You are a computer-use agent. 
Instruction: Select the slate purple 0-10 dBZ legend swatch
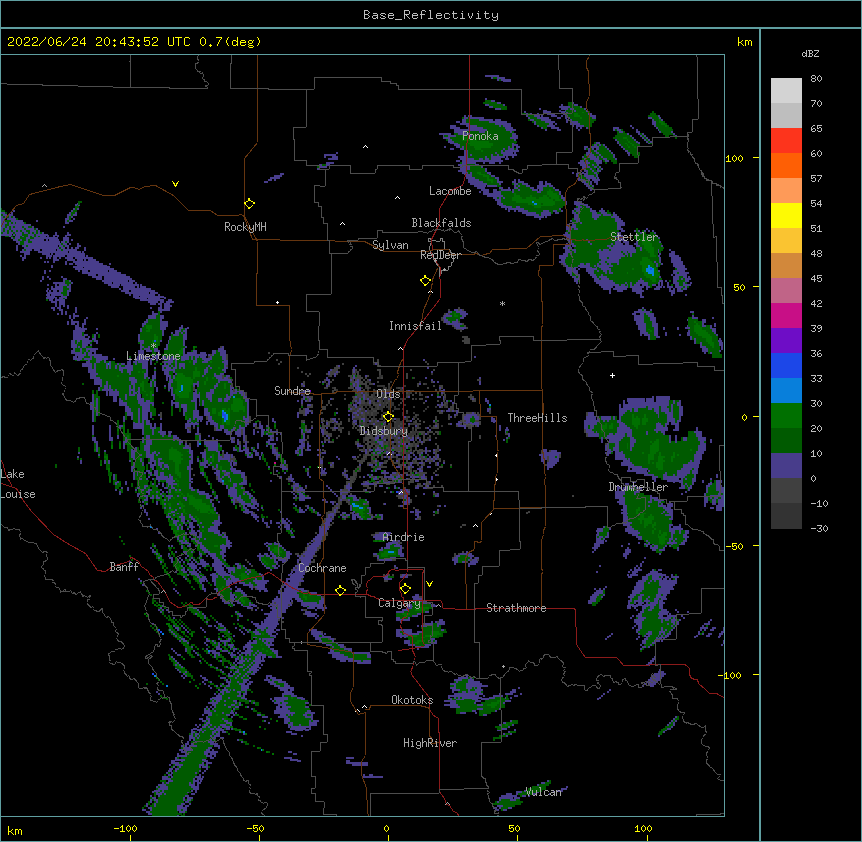coord(786,466)
